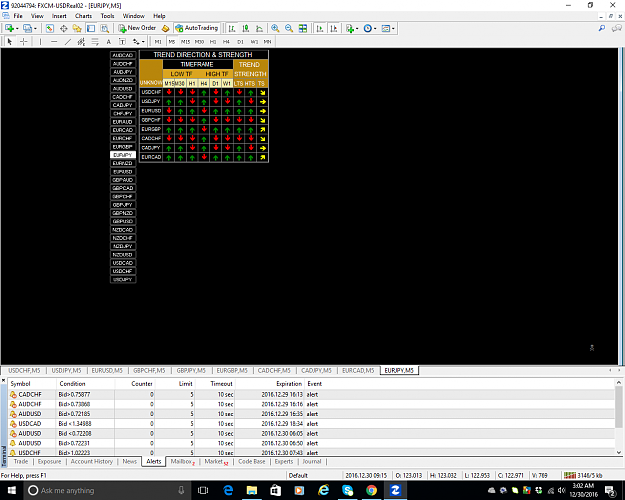Viewport: 625px width, 500px height.
Task: Select the horizontal line drawing tool
Action: 54,41
